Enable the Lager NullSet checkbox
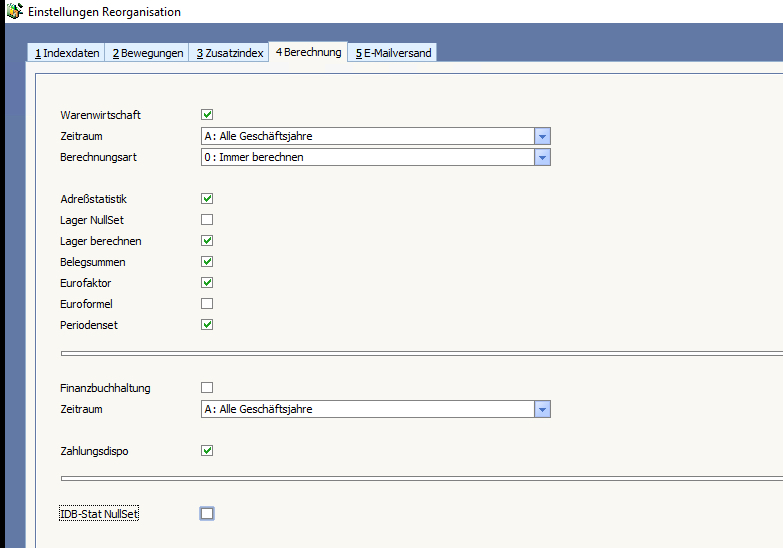 pyautogui.click(x=207, y=220)
